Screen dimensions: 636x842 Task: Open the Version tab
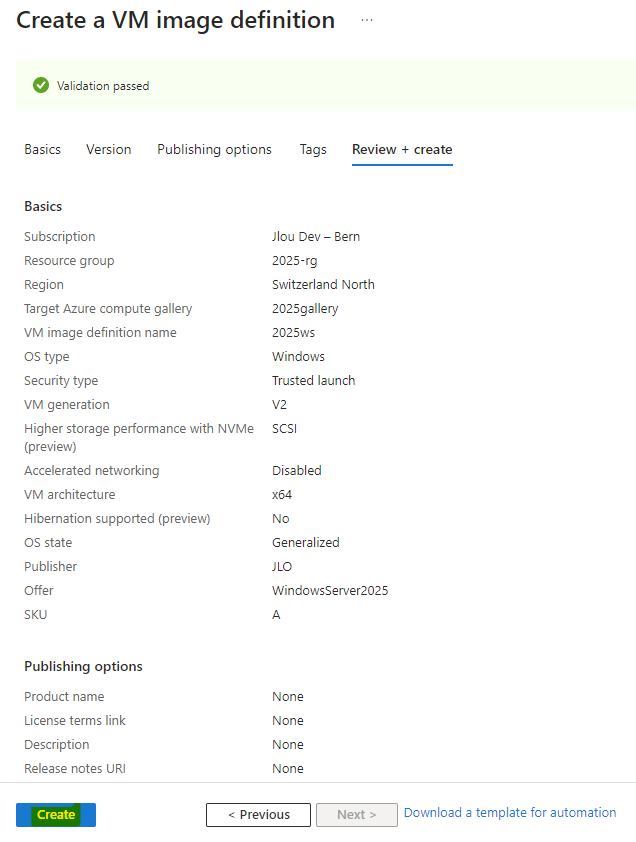[109, 149]
